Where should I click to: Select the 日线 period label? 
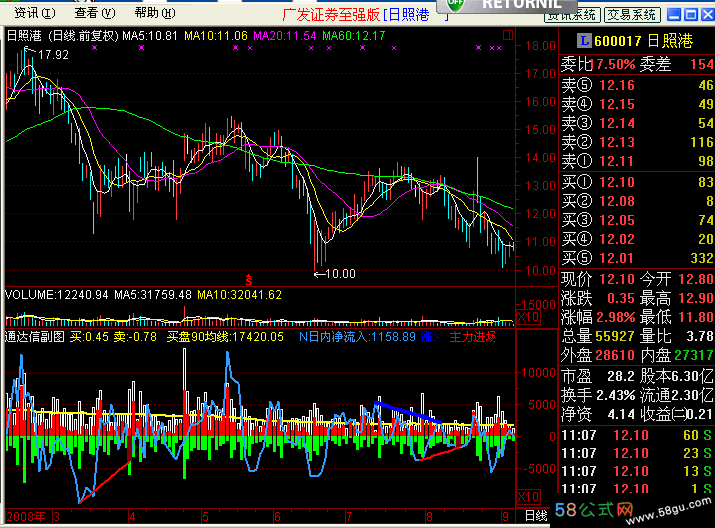[x=536, y=516]
